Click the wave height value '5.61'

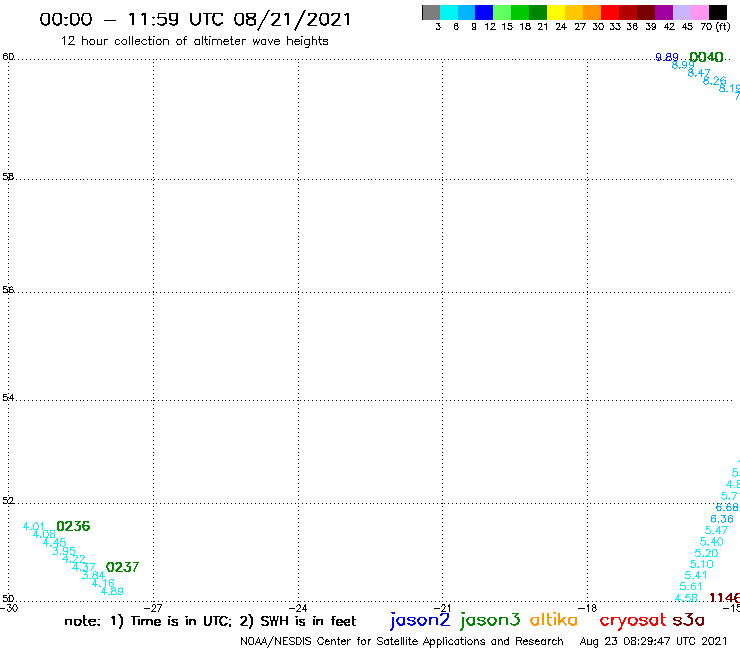(691, 587)
